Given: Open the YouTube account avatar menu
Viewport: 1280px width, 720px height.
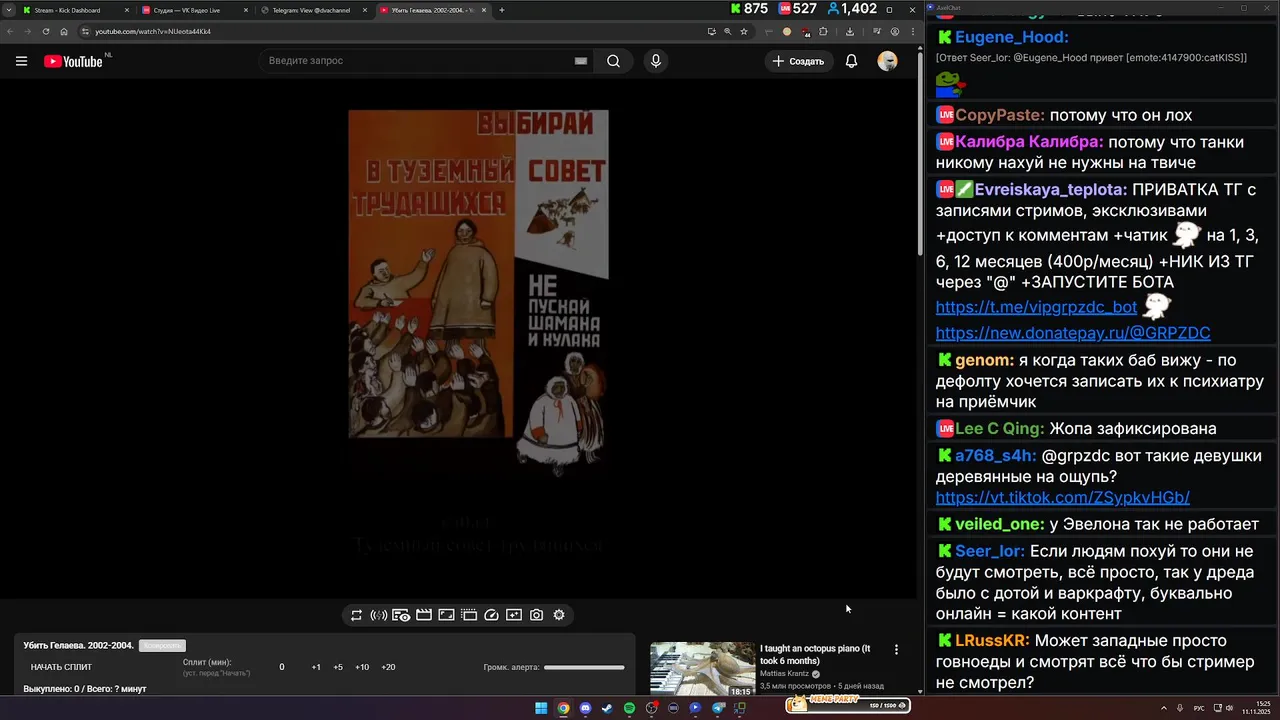Looking at the screenshot, I should pos(888,61).
